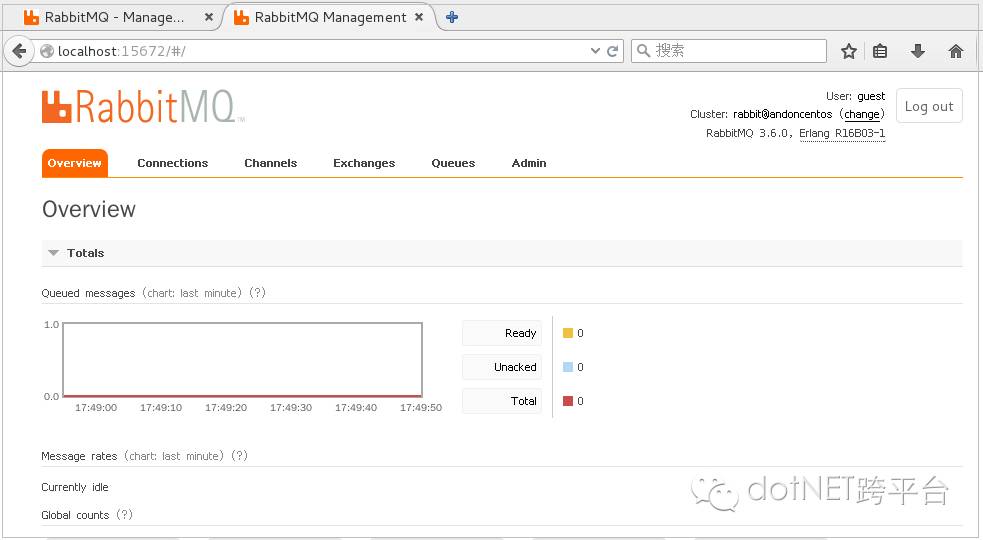Image resolution: width=983 pixels, height=540 pixels.
Task: Open downloads with the down arrow icon
Action: pyautogui.click(x=918, y=51)
